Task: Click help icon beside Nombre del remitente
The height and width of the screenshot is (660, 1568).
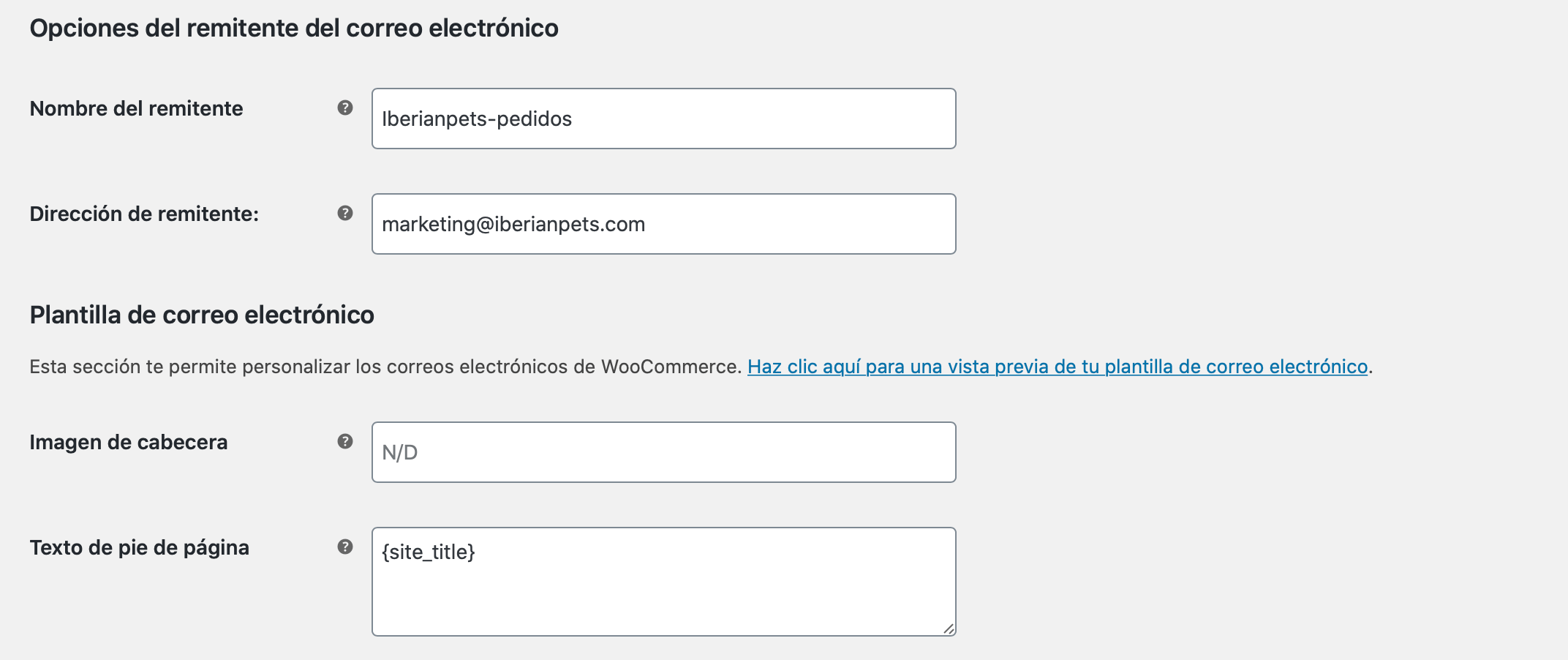Action: point(345,108)
